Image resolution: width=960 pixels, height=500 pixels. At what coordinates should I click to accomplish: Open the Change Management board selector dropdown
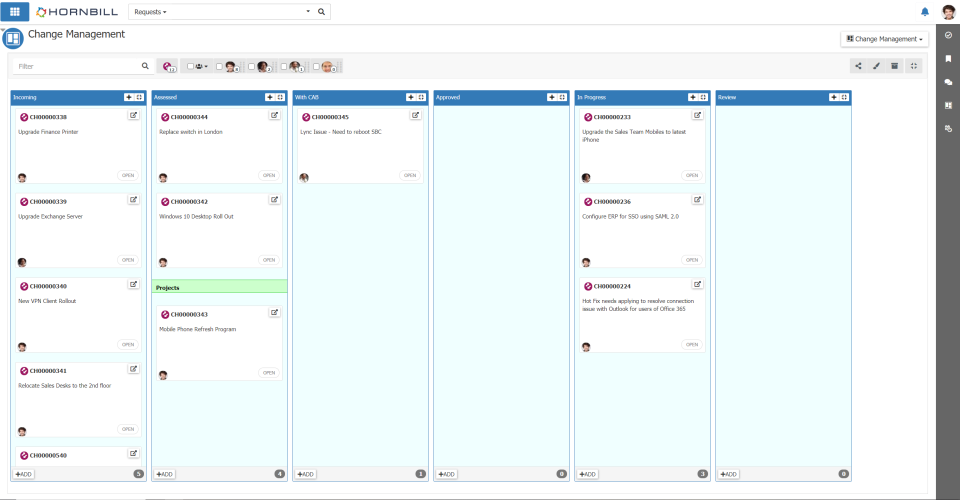coord(884,39)
